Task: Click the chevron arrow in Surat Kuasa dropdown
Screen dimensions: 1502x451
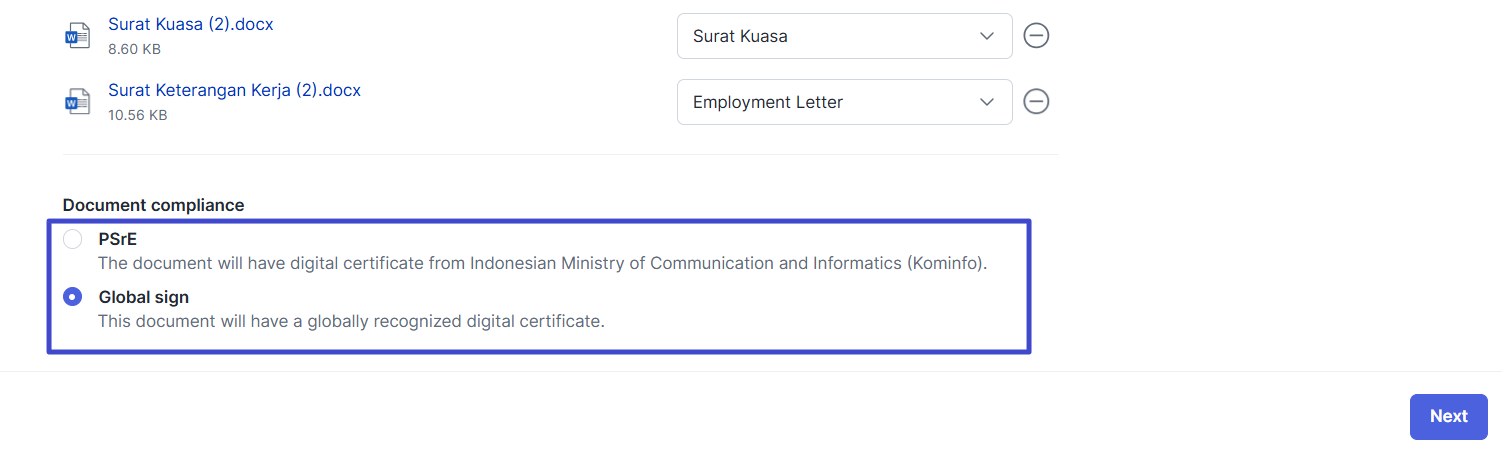Action: click(x=987, y=36)
